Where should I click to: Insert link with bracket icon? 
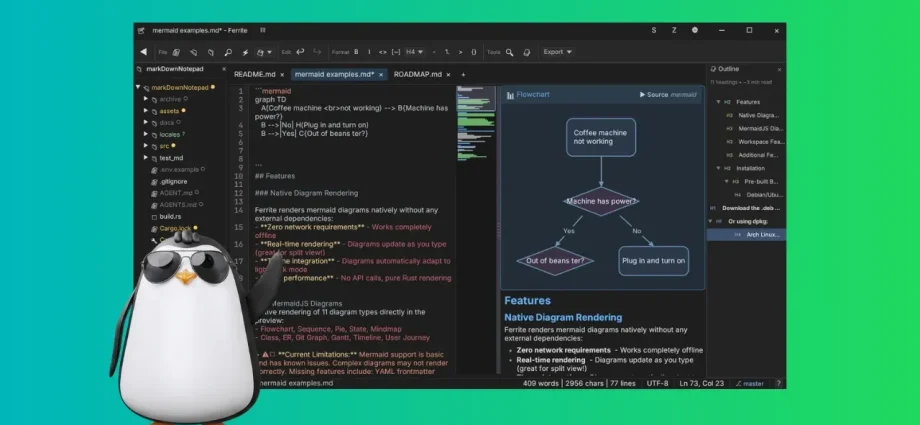point(396,52)
